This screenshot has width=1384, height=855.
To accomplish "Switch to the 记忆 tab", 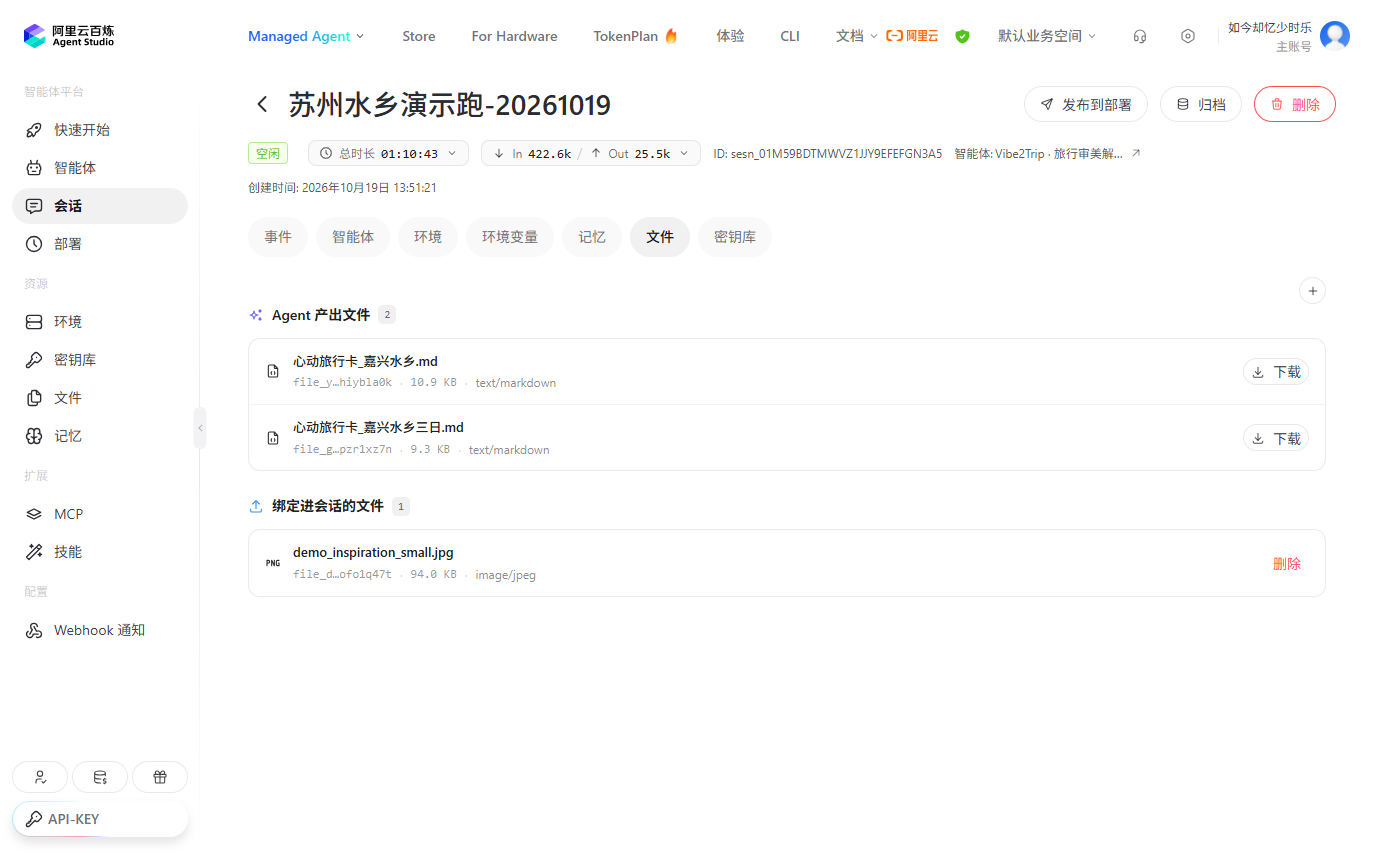I will (x=592, y=237).
